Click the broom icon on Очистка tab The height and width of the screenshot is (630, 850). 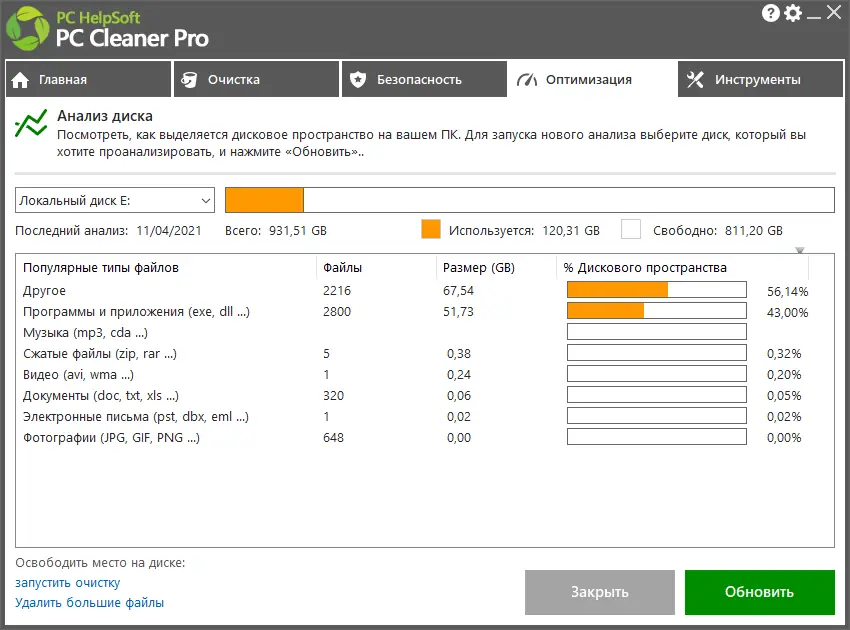click(189, 80)
